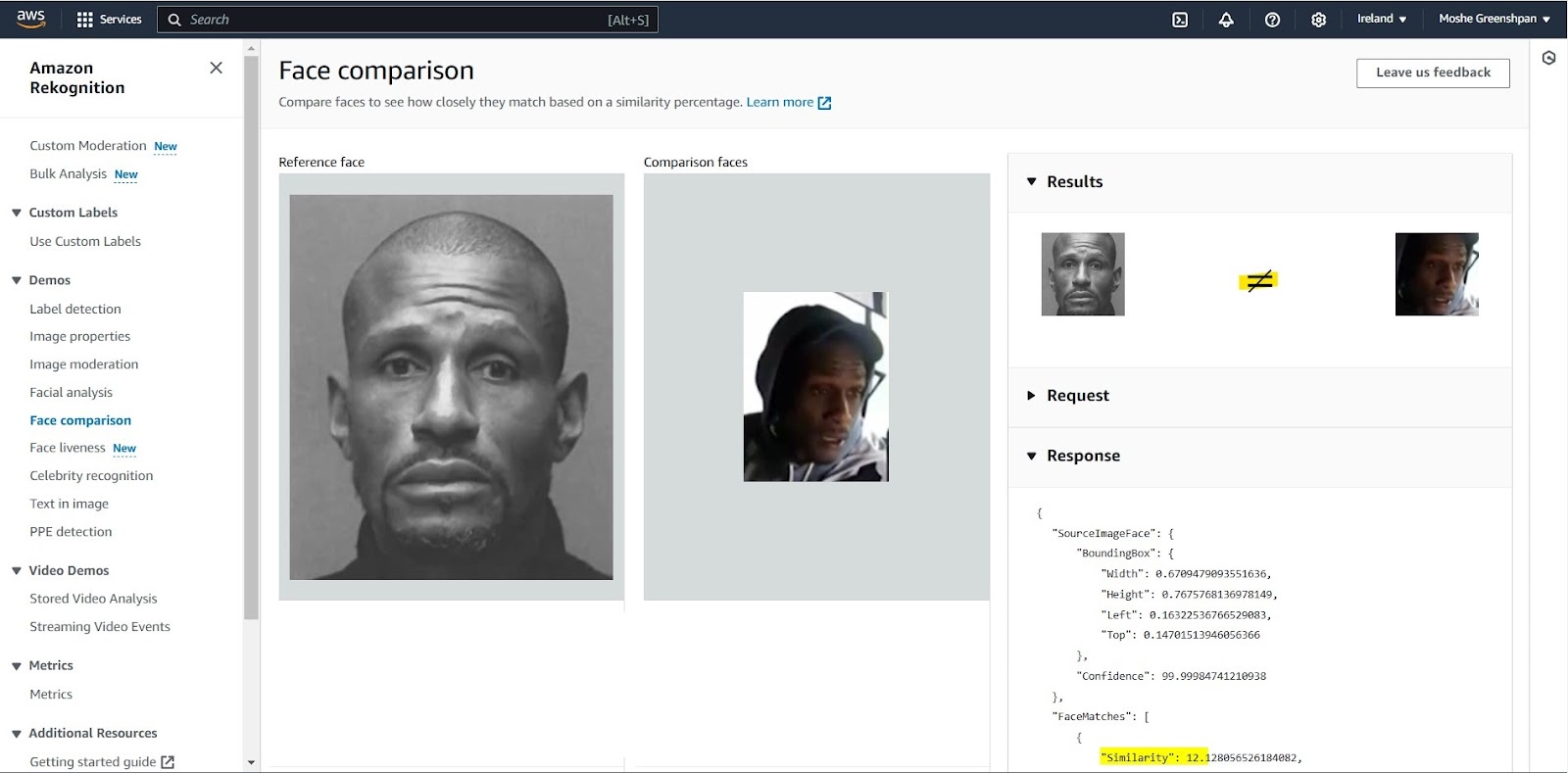1568x773 pixels.
Task: Collapse the Demos section
Action: 17,280
